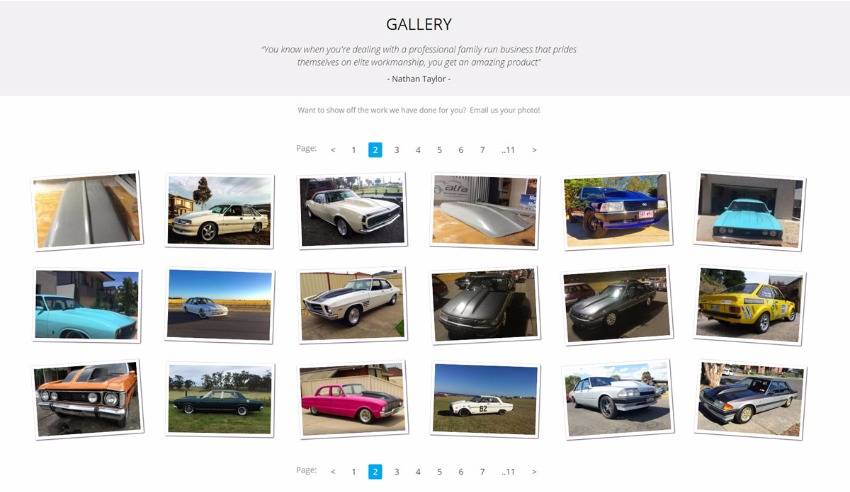
Task: Go to page 3 in top pagination
Action: coord(396,150)
